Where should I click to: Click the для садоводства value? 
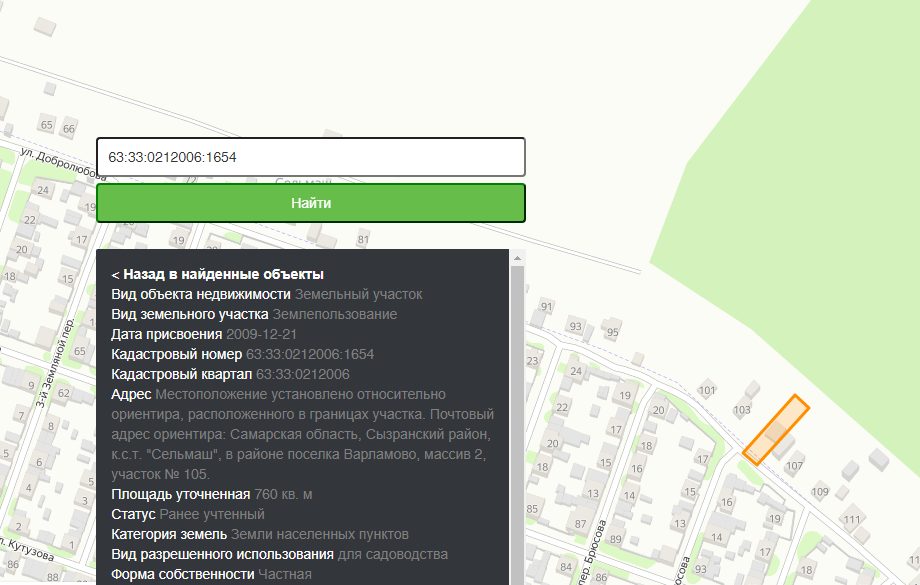tap(393, 554)
